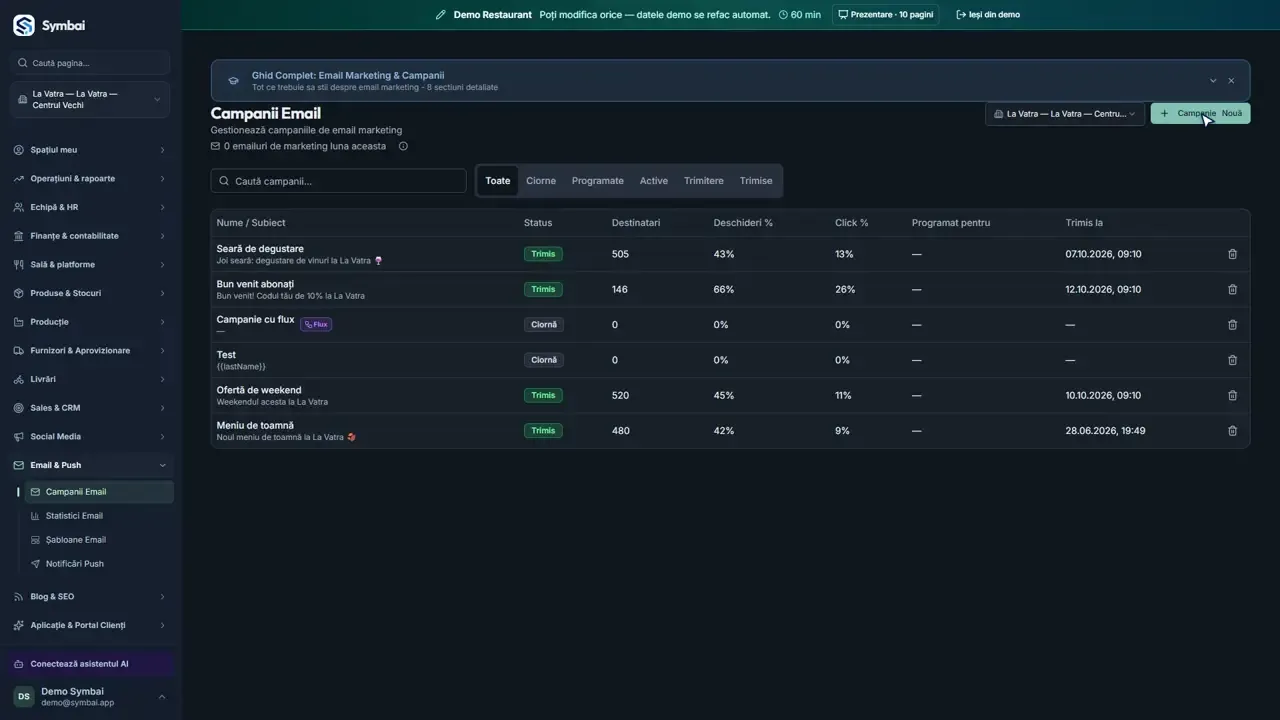The height and width of the screenshot is (720, 1280).
Task: Focus the Caută pagina sidebar search
Action: (x=90, y=63)
